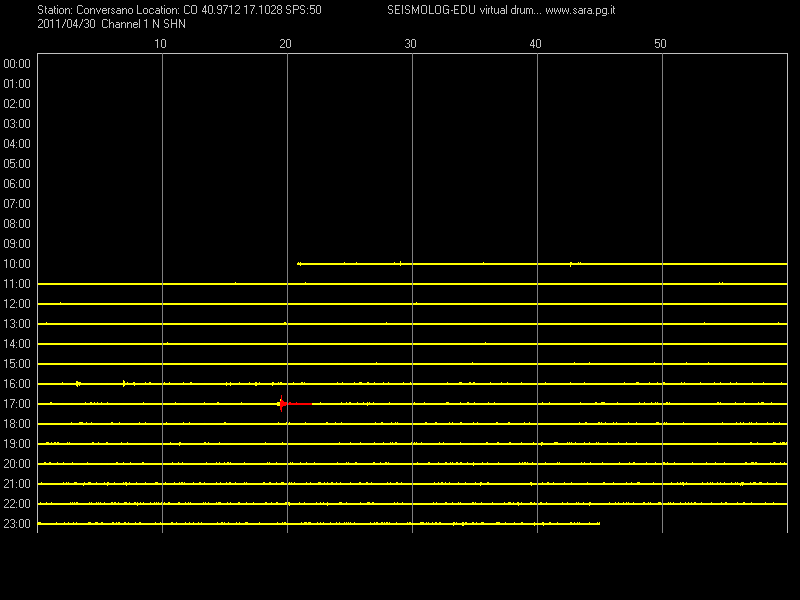Click the 09:00 hour label
The height and width of the screenshot is (600, 800).
(17, 244)
